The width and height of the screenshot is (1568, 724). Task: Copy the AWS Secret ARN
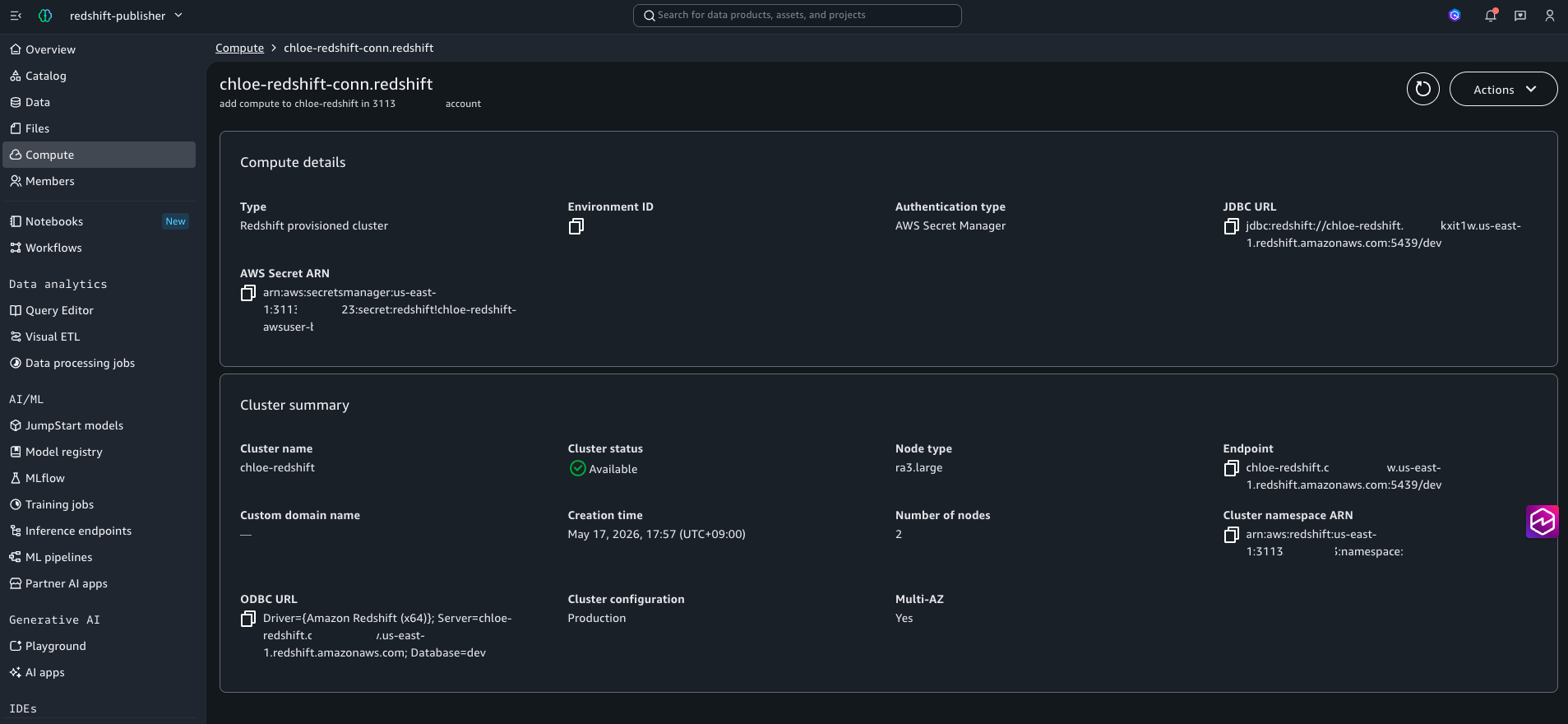[247, 293]
